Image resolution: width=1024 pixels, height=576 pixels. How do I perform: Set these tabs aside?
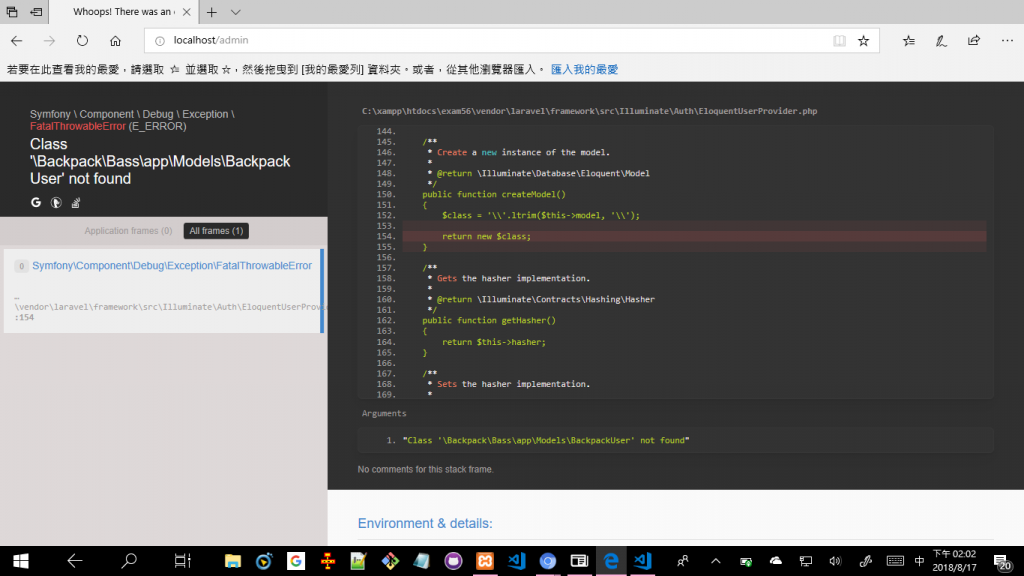click(37, 12)
